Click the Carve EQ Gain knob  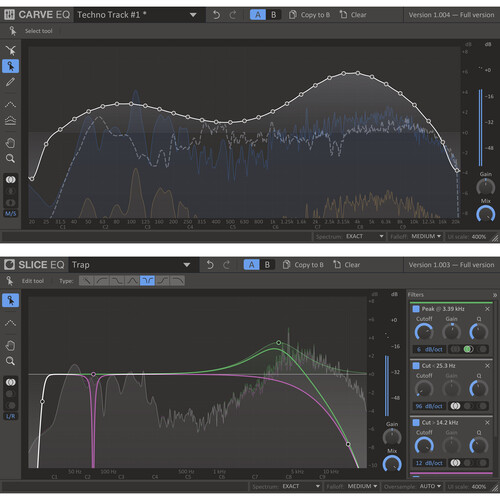click(x=486, y=187)
